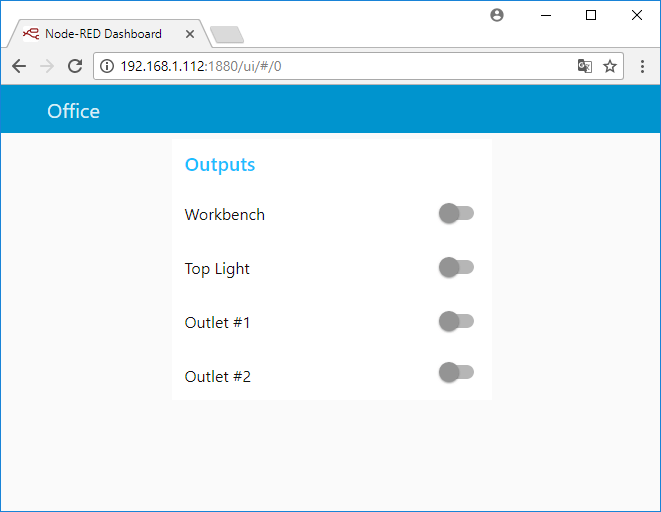Click the address bar URL field

coord(340,66)
